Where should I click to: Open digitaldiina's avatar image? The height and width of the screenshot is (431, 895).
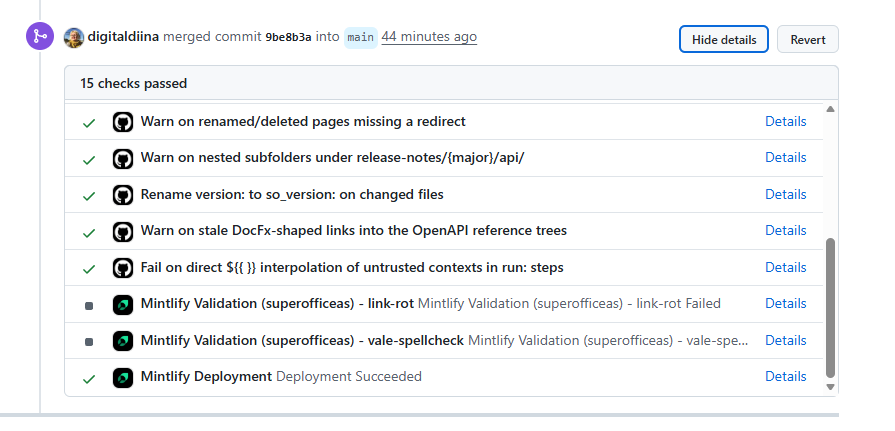(74, 38)
